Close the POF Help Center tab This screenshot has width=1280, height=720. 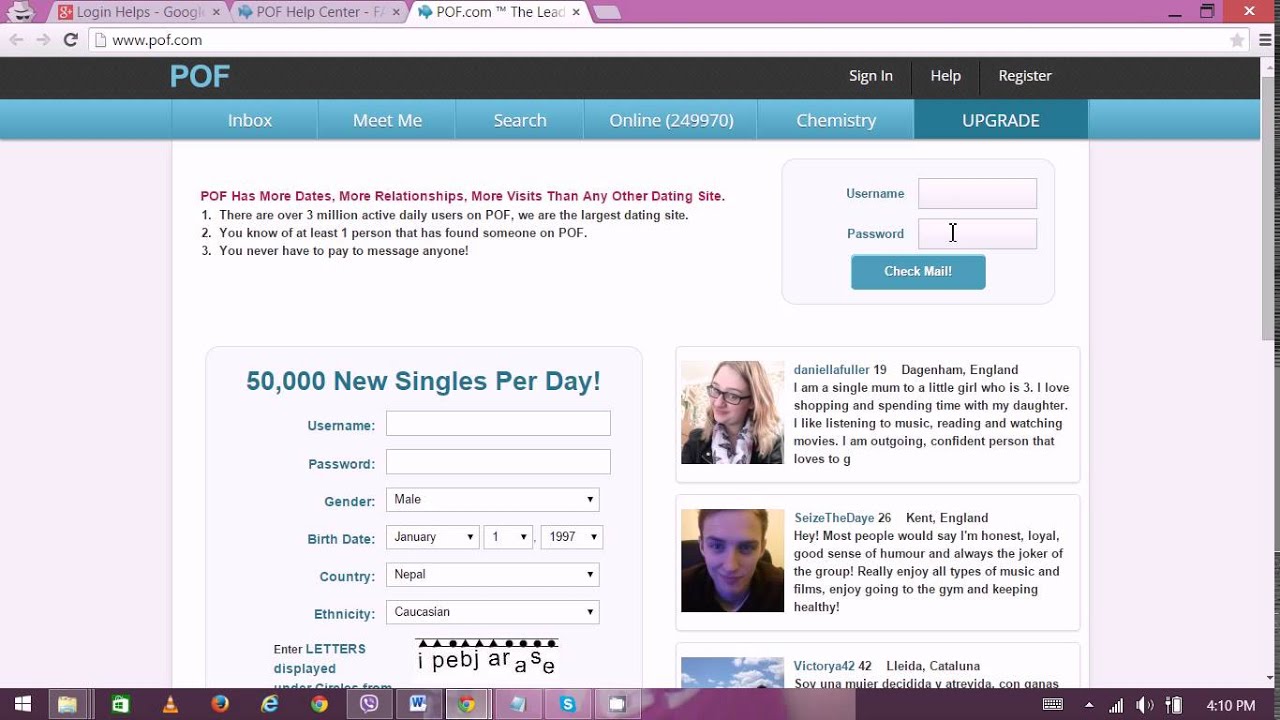point(396,12)
